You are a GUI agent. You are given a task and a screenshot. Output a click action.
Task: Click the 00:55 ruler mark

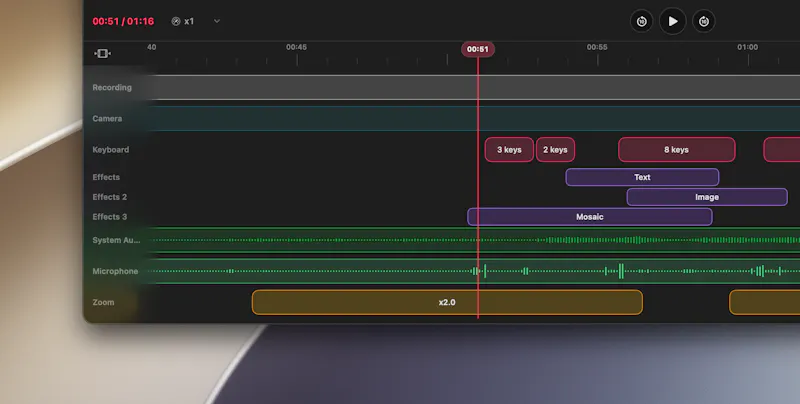(x=597, y=47)
